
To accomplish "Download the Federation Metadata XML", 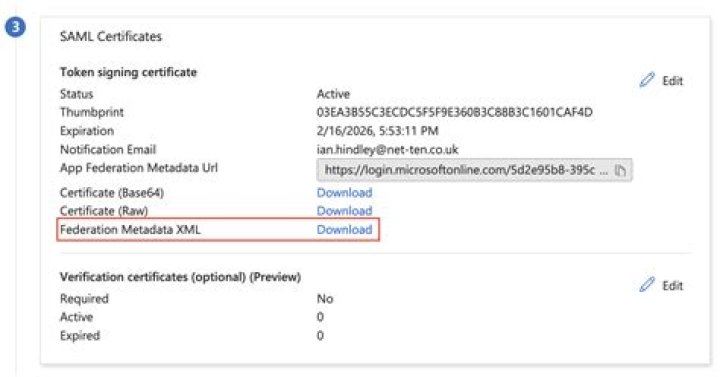I will [344, 230].
